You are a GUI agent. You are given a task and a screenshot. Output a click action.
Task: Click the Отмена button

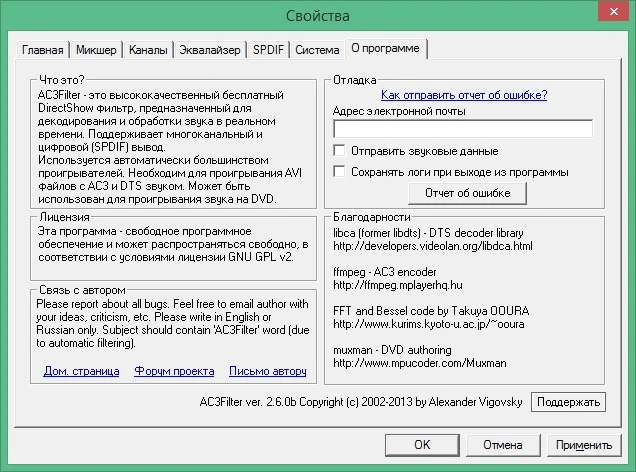(x=503, y=445)
